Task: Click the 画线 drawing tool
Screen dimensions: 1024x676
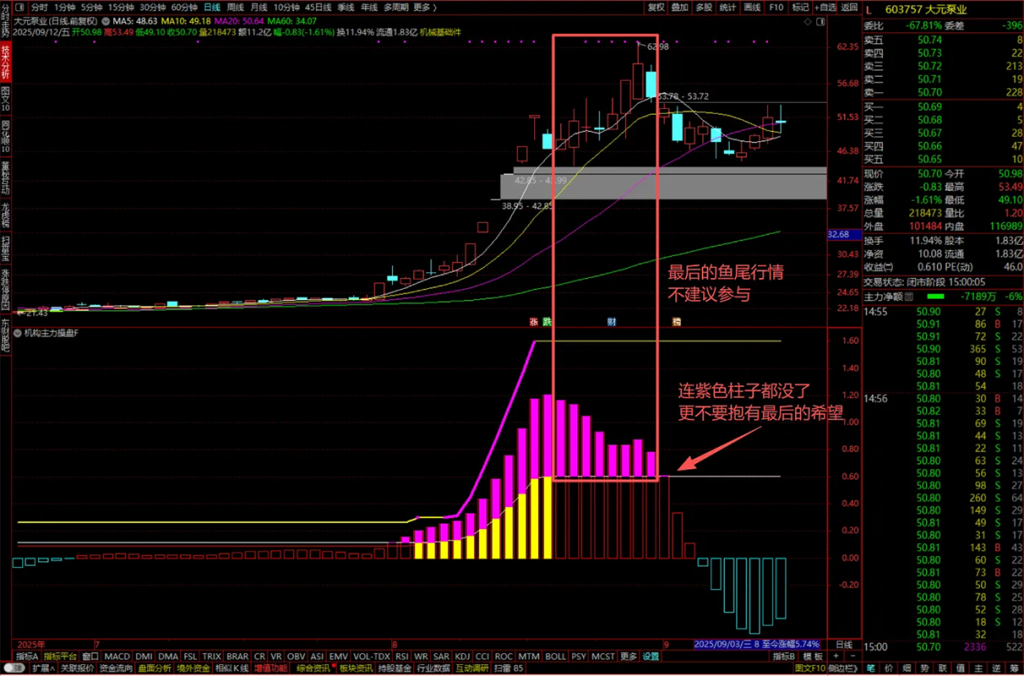Action: (x=753, y=7)
